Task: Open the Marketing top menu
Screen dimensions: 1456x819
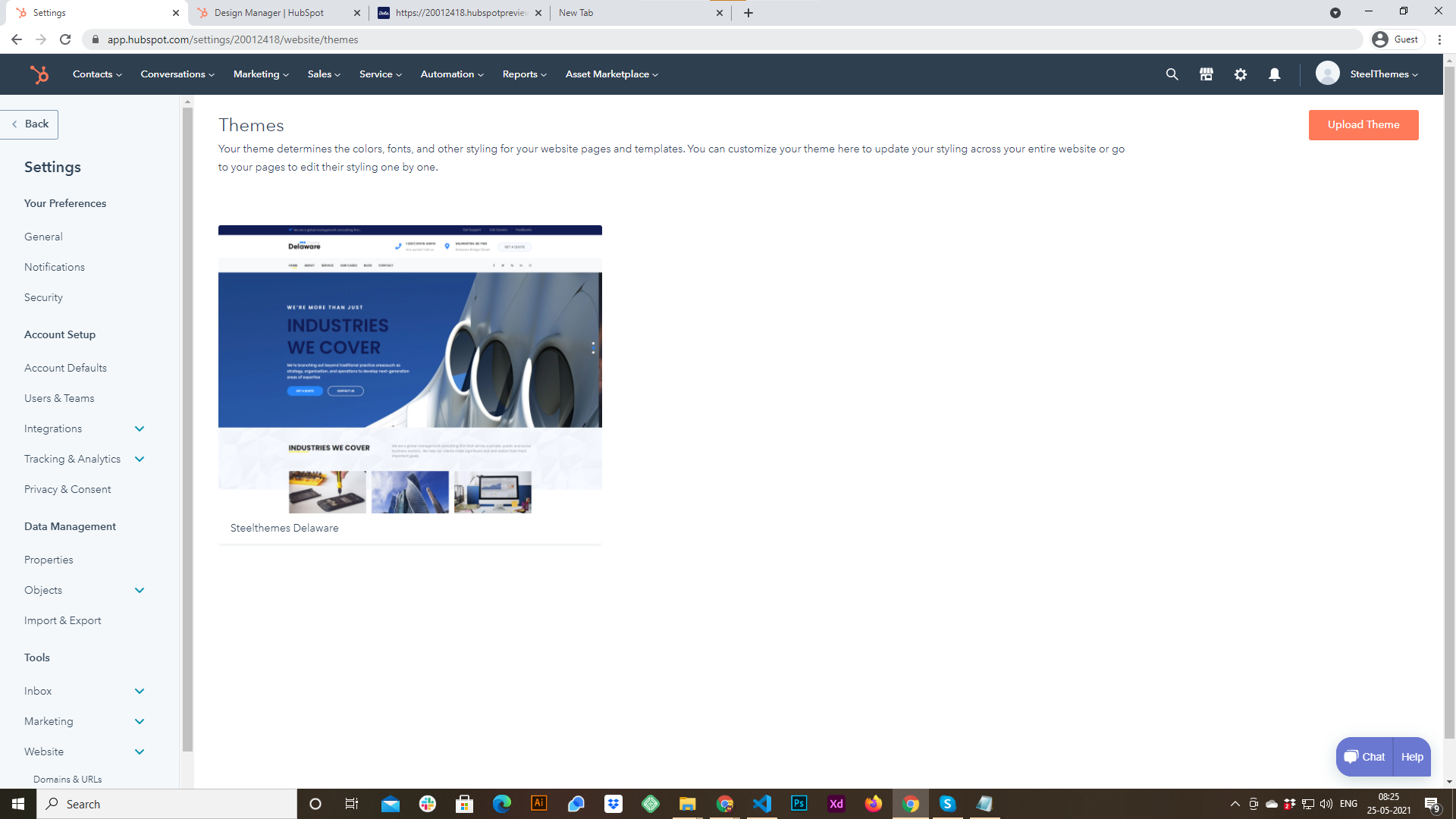Action: [260, 74]
